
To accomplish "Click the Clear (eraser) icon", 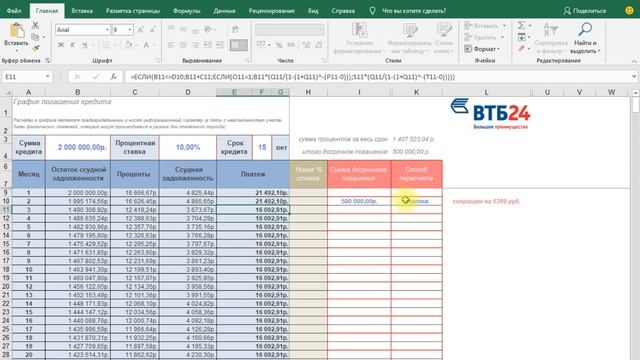I will pyautogui.click(x=521, y=49).
